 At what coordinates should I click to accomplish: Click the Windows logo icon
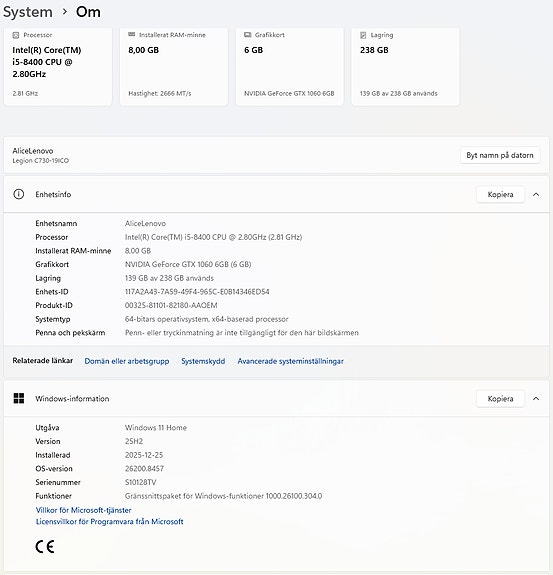[x=19, y=399]
